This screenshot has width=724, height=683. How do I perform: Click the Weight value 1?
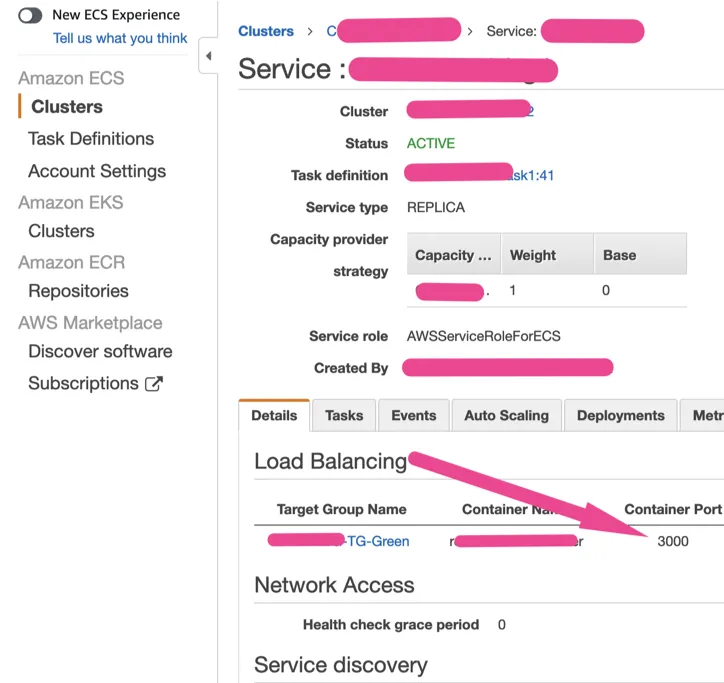512,290
